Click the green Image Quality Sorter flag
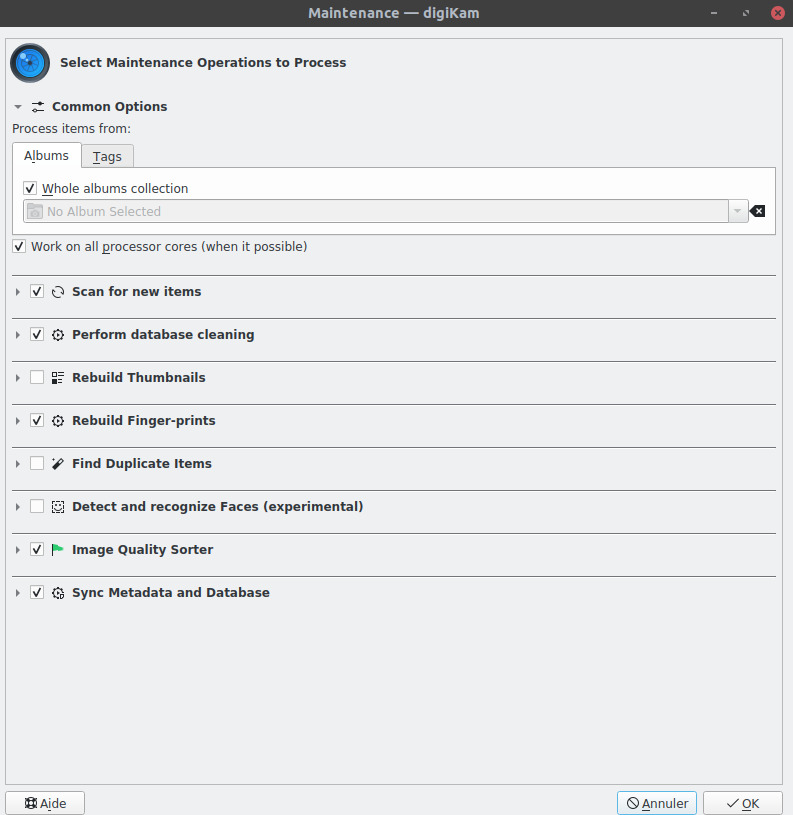Viewport: 793px width, 815px height. pyautogui.click(x=58, y=550)
